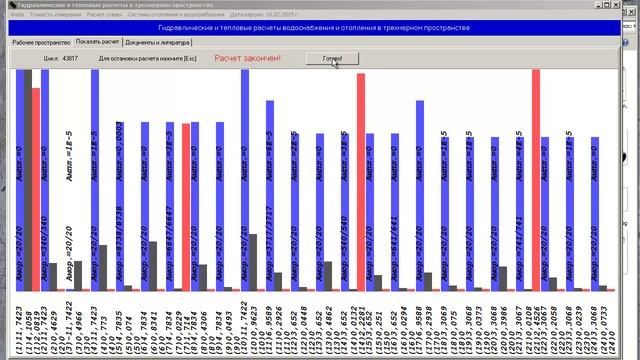Click 'Для остановки расчета нажмите [Esc]' hint
Image resolution: width=640 pixels, height=360 pixels.
click(147, 58)
